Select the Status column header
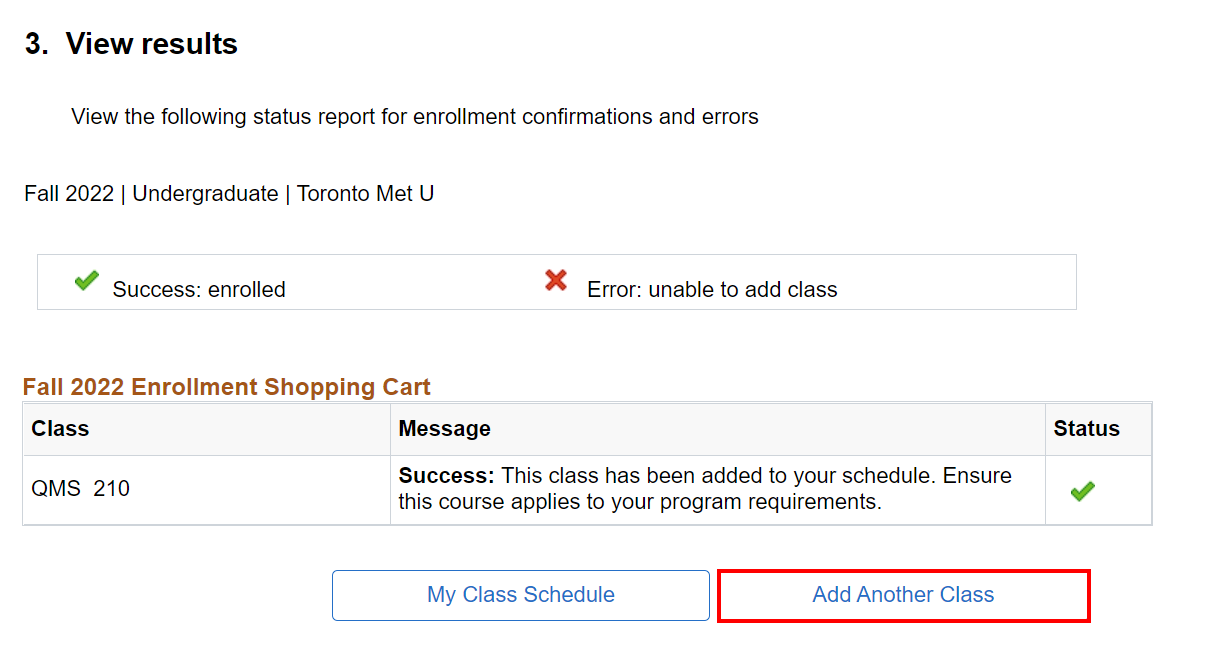Viewport: 1218px width, 652px height. point(1086,429)
